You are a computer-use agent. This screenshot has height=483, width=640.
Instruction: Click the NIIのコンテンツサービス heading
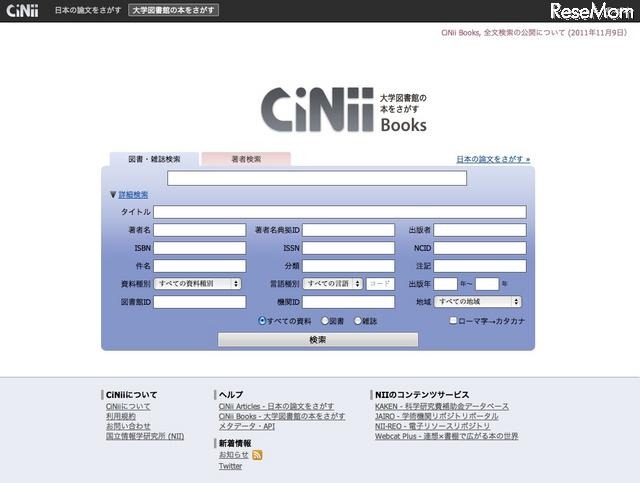[422, 395]
